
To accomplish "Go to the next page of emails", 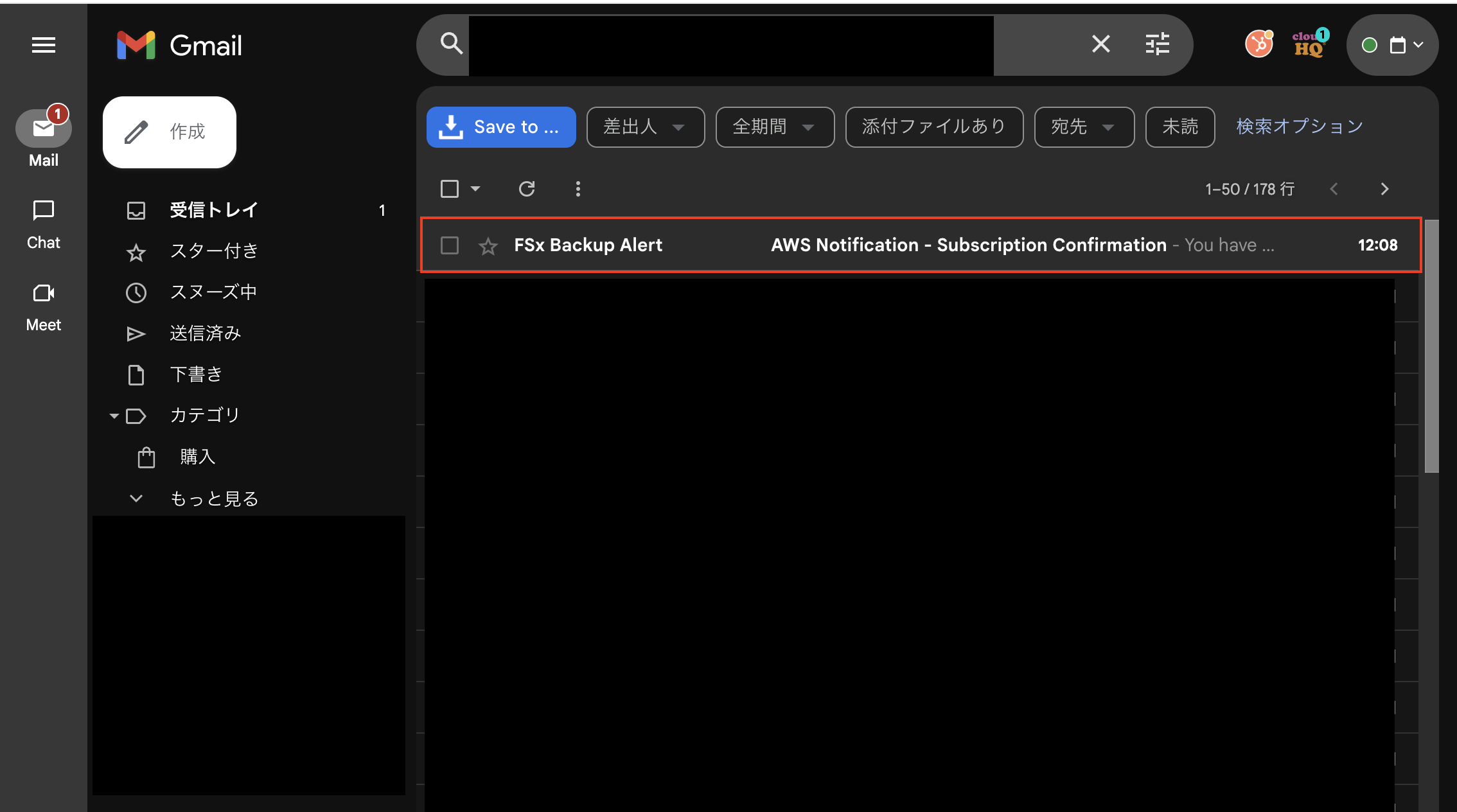I will coord(1384,188).
